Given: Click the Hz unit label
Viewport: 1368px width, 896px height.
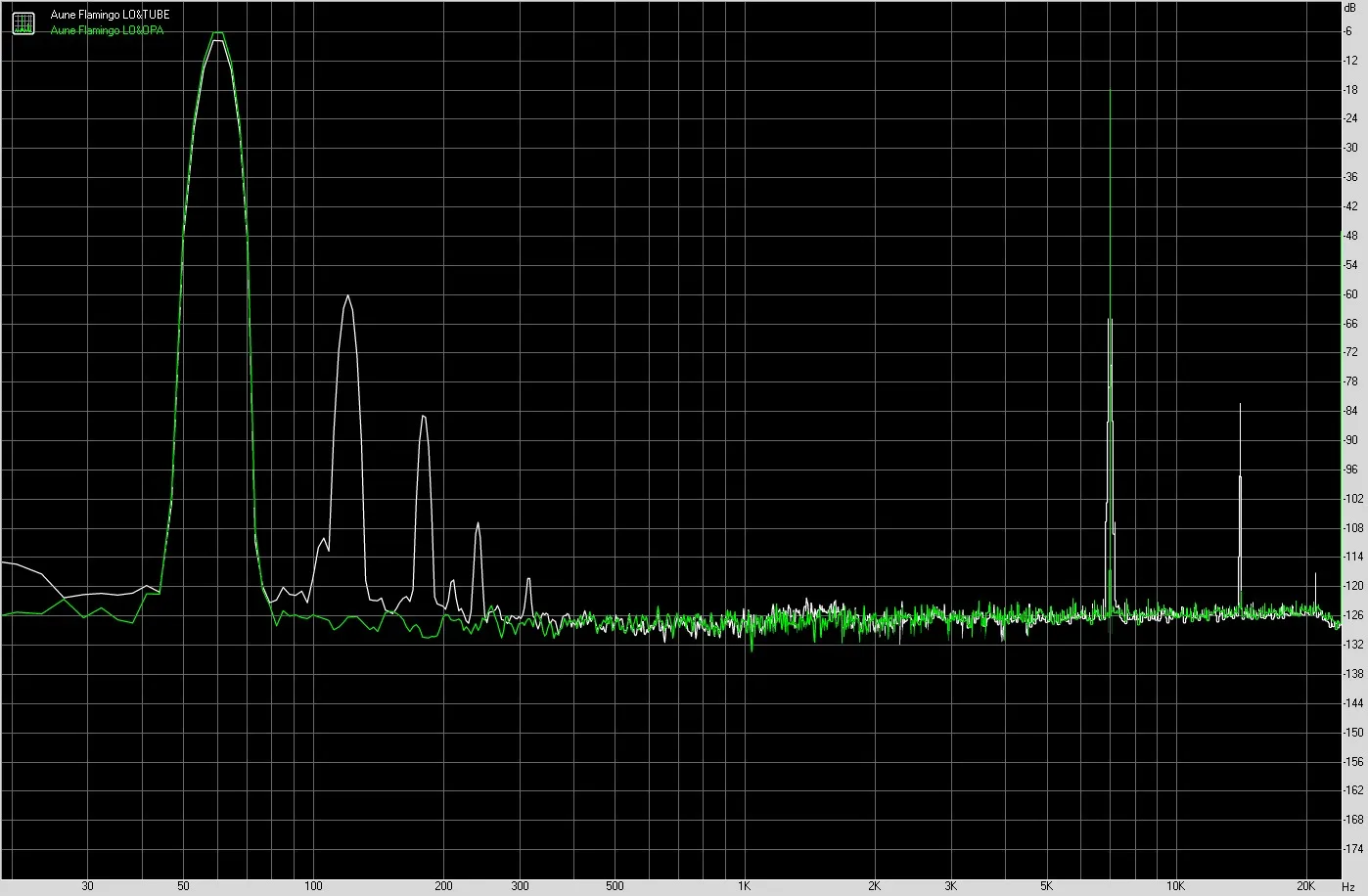Looking at the screenshot, I should coord(1349,886).
